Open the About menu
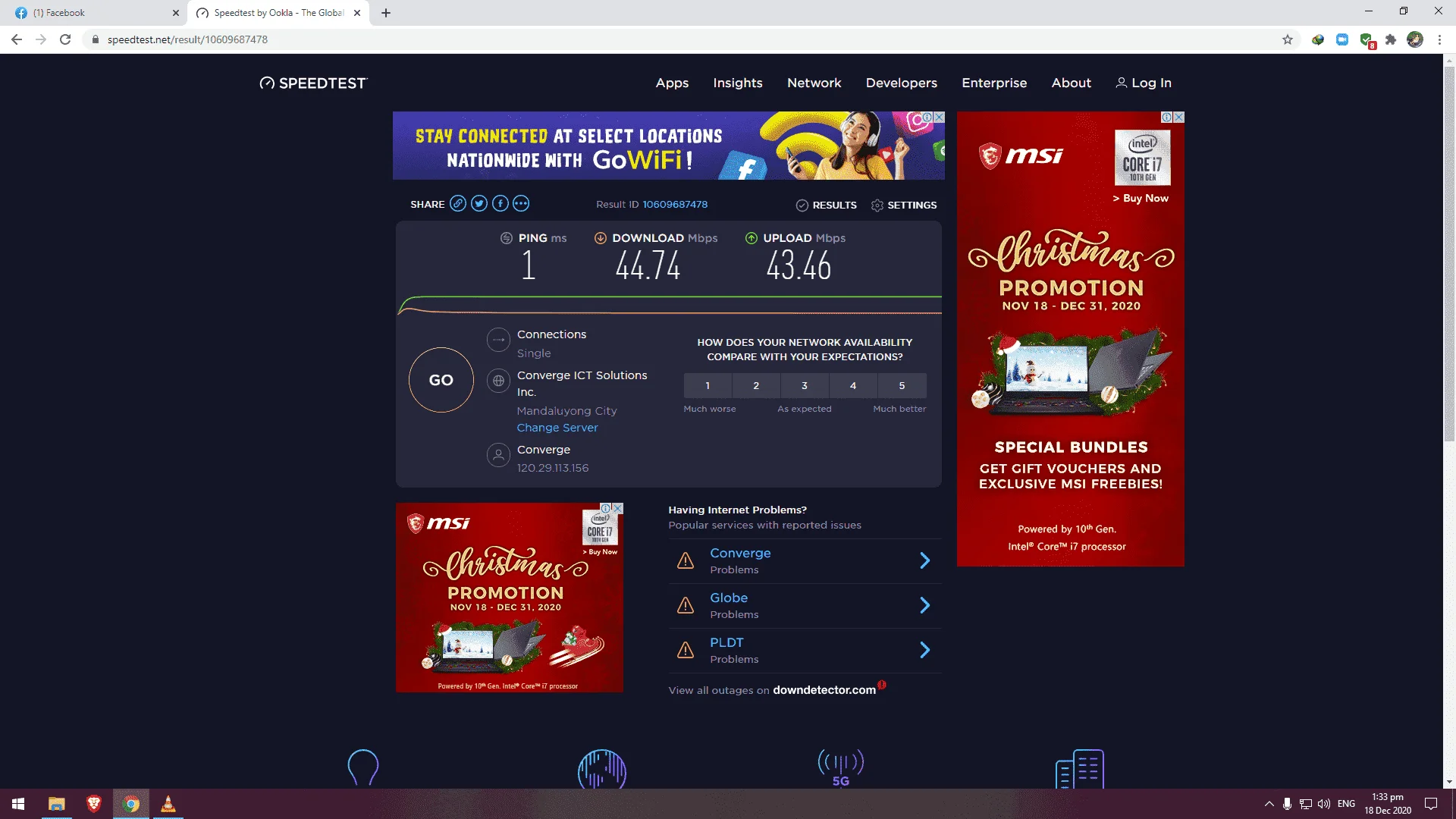 click(x=1072, y=83)
